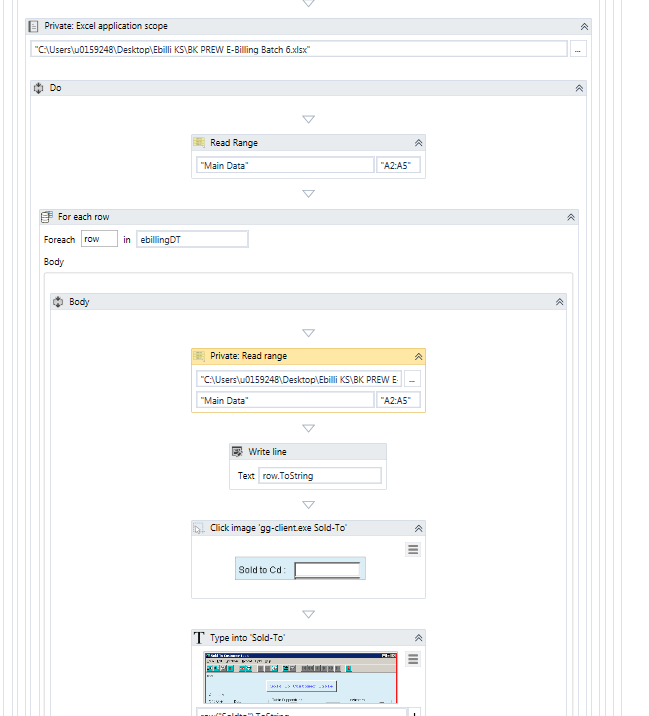The image size is (649, 716).
Task: Click the Excel application scope activity icon
Action: click(x=33, y=26)
